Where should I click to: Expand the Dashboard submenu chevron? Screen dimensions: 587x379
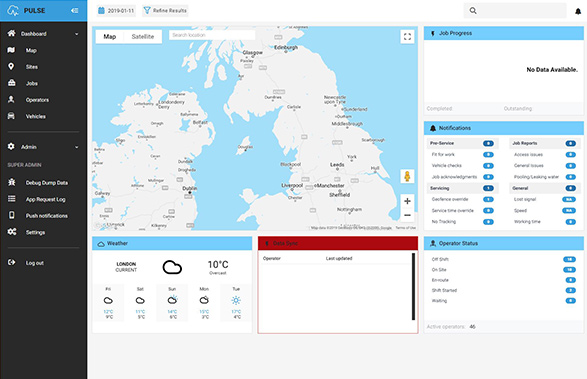click(77, 34)
